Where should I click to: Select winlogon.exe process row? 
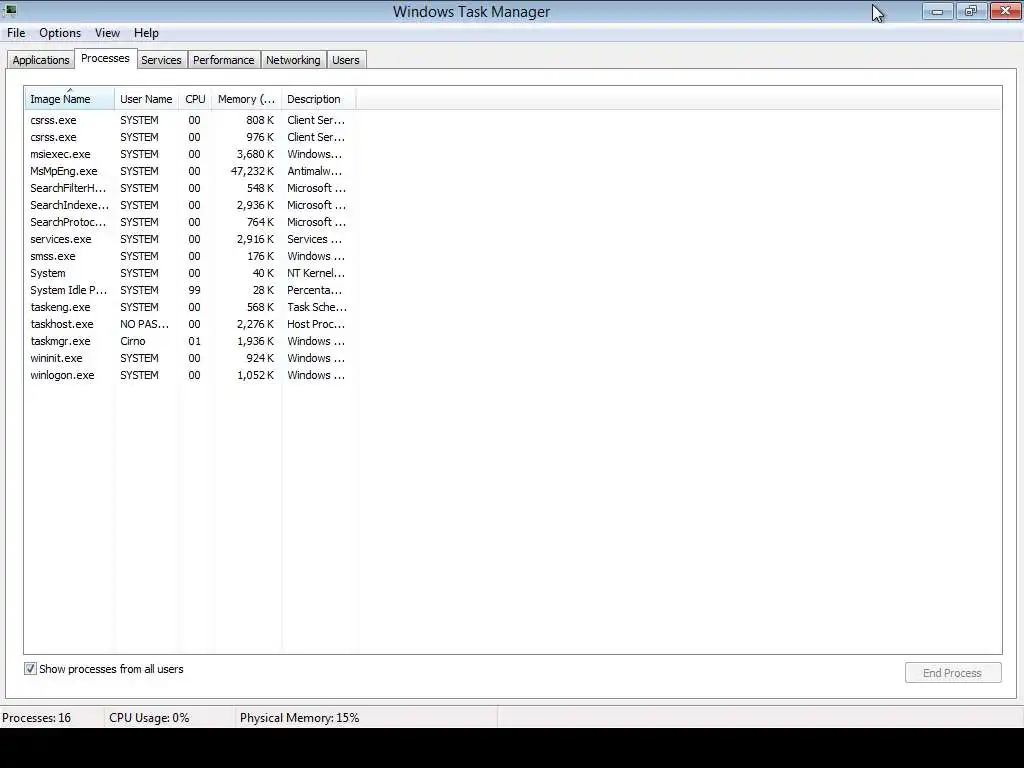(189, 375)
